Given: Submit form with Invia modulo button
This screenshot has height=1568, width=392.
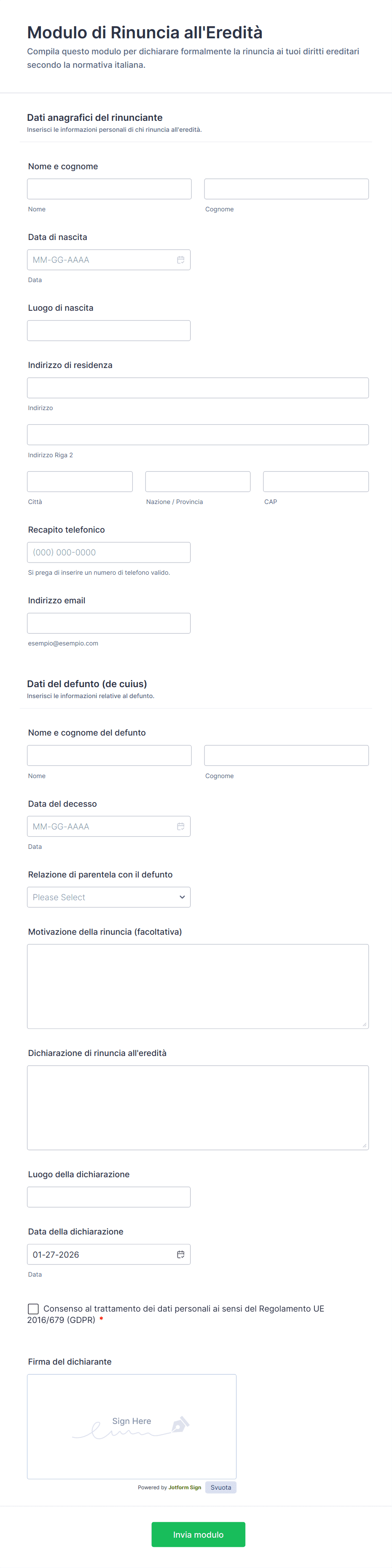Looking at the screenshot, I should (198, 1534).
